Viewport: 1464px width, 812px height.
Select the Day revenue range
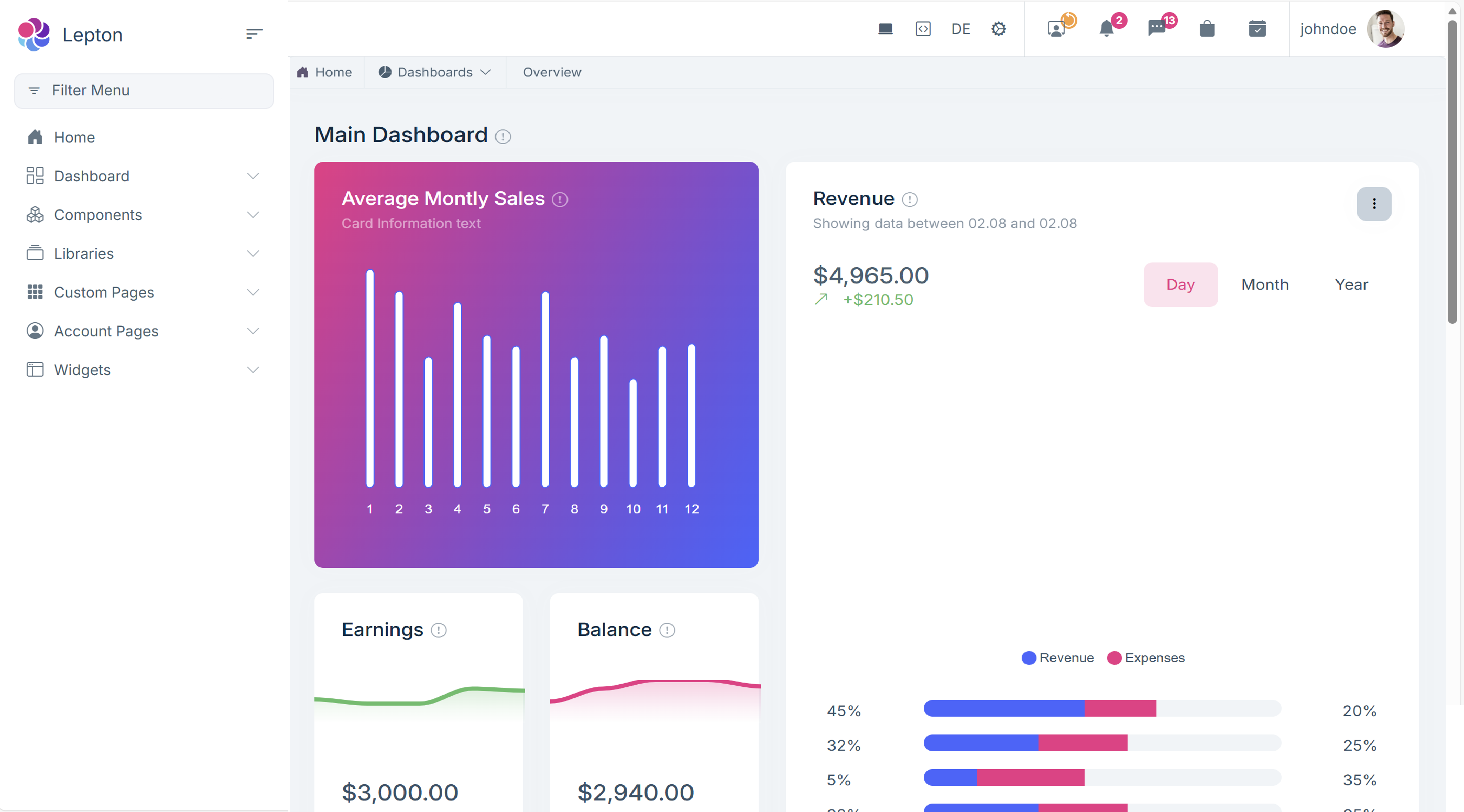point(1181,284)
